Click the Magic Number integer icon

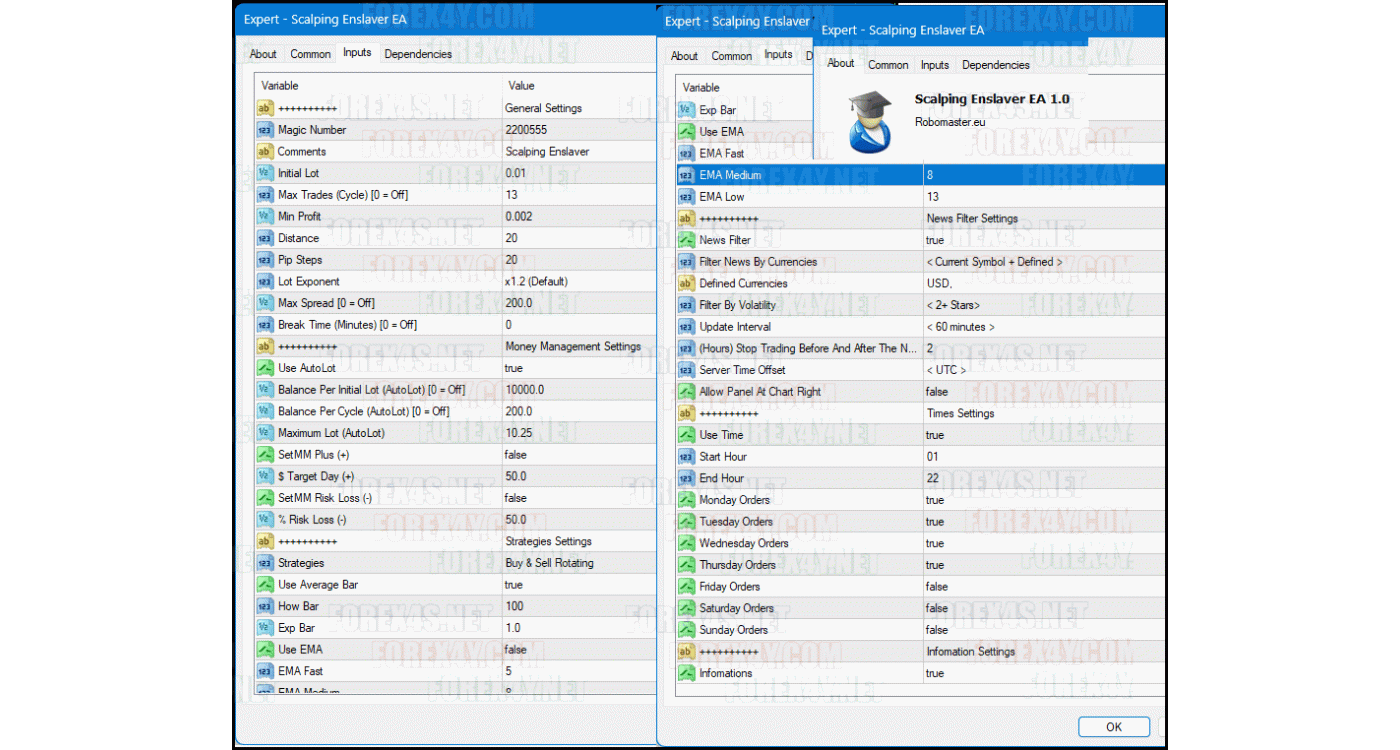coord(265,130)
